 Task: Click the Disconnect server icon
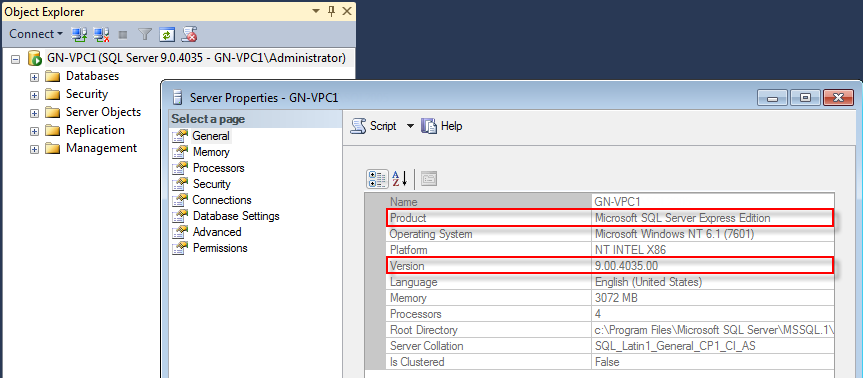coord(101,35)
